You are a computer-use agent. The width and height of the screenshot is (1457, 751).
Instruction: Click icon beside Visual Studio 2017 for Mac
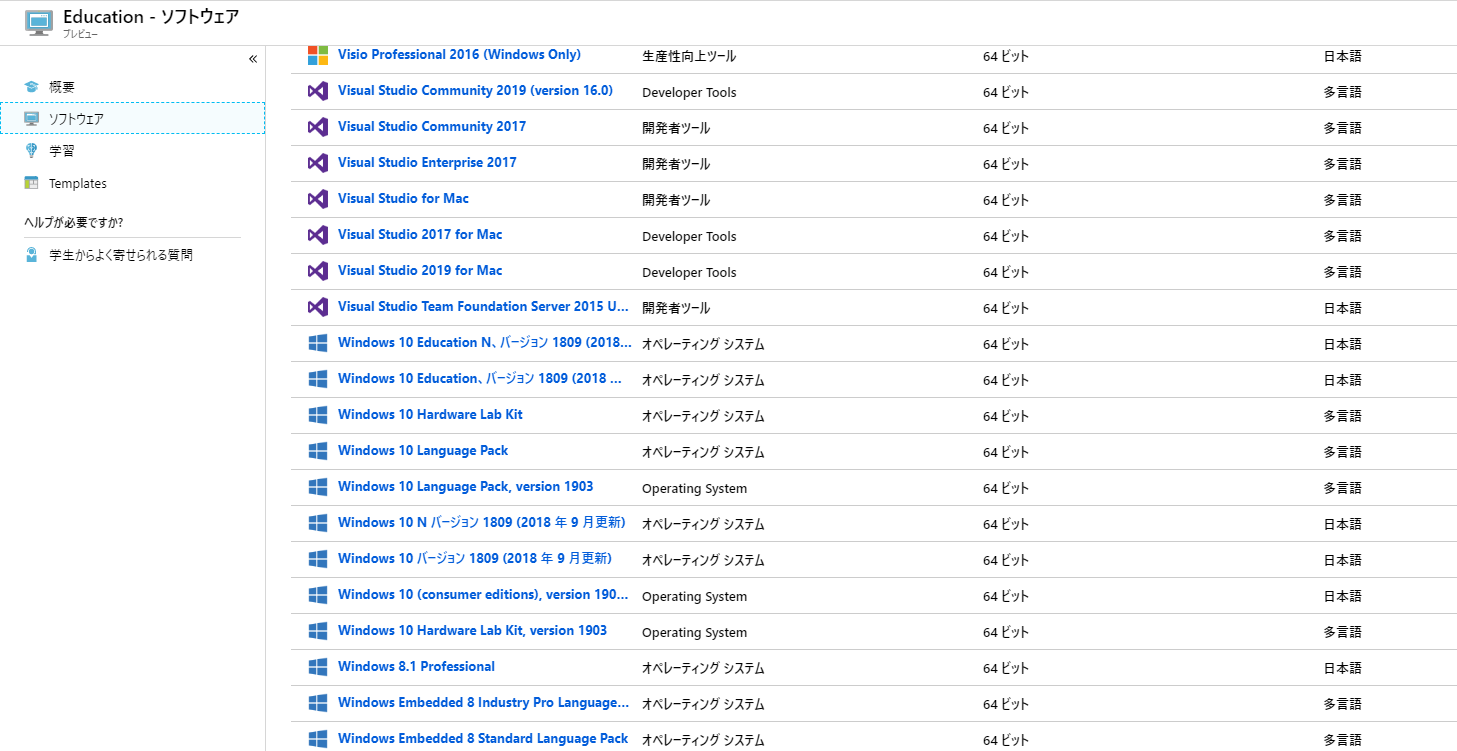coord(318,235)
